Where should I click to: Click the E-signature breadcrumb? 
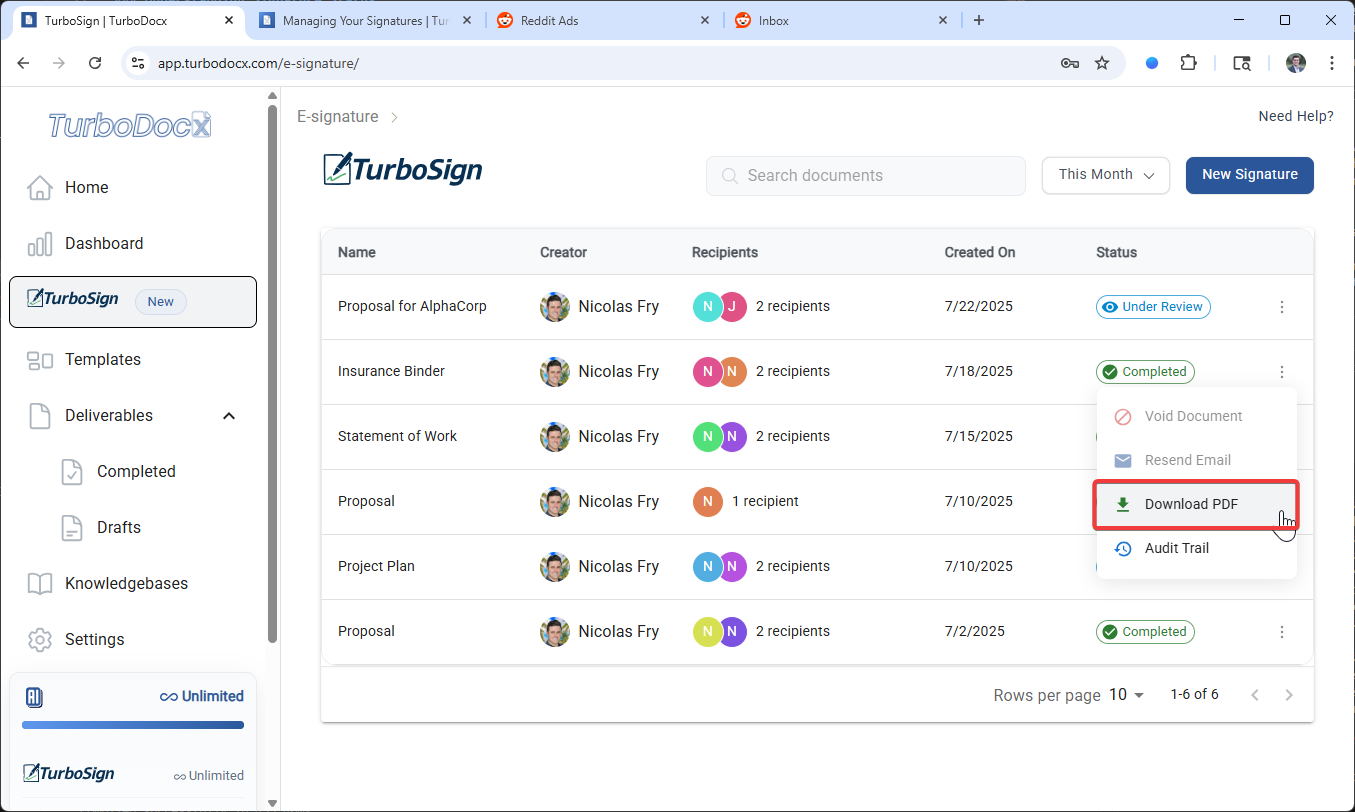338,117
